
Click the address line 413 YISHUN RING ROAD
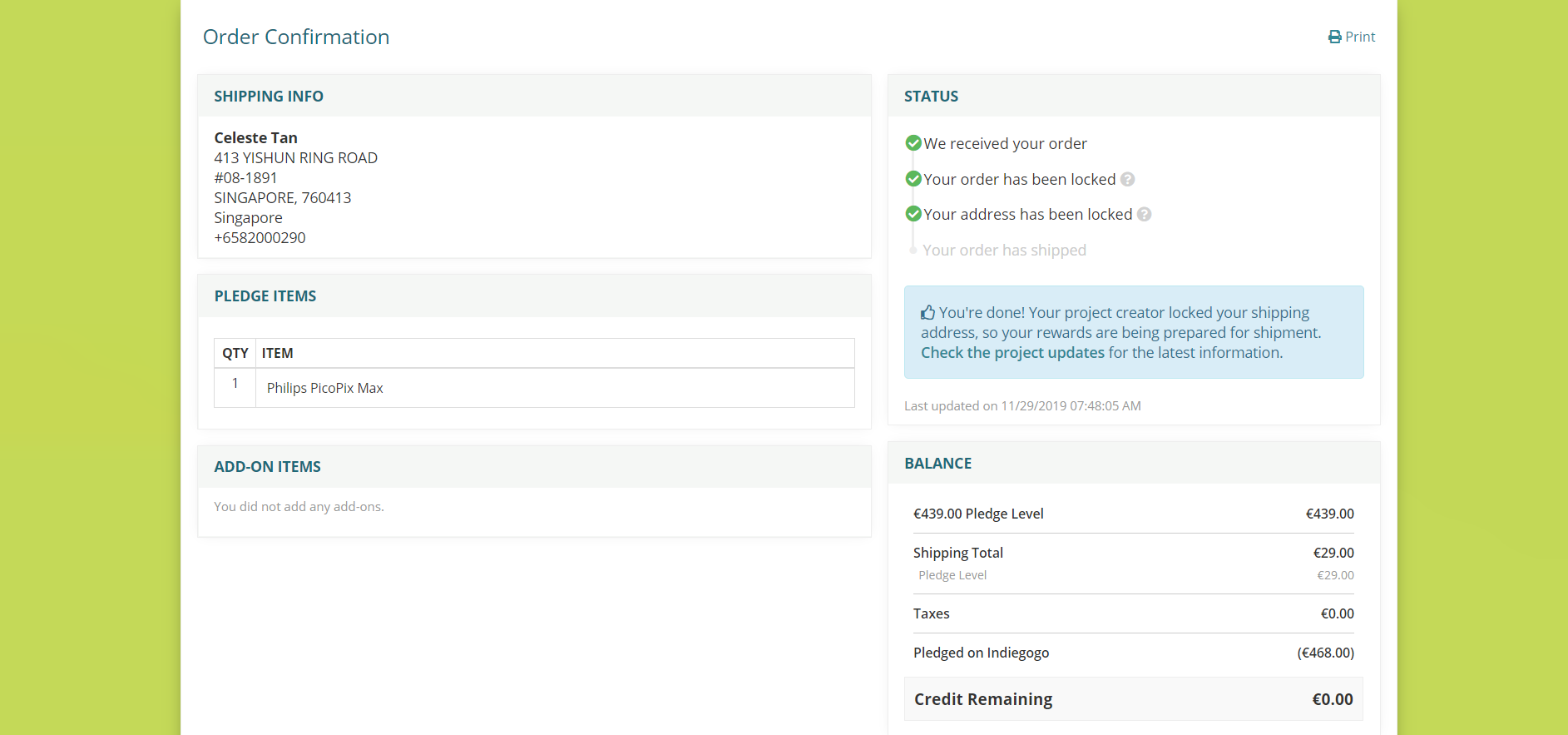coord(295,157)
